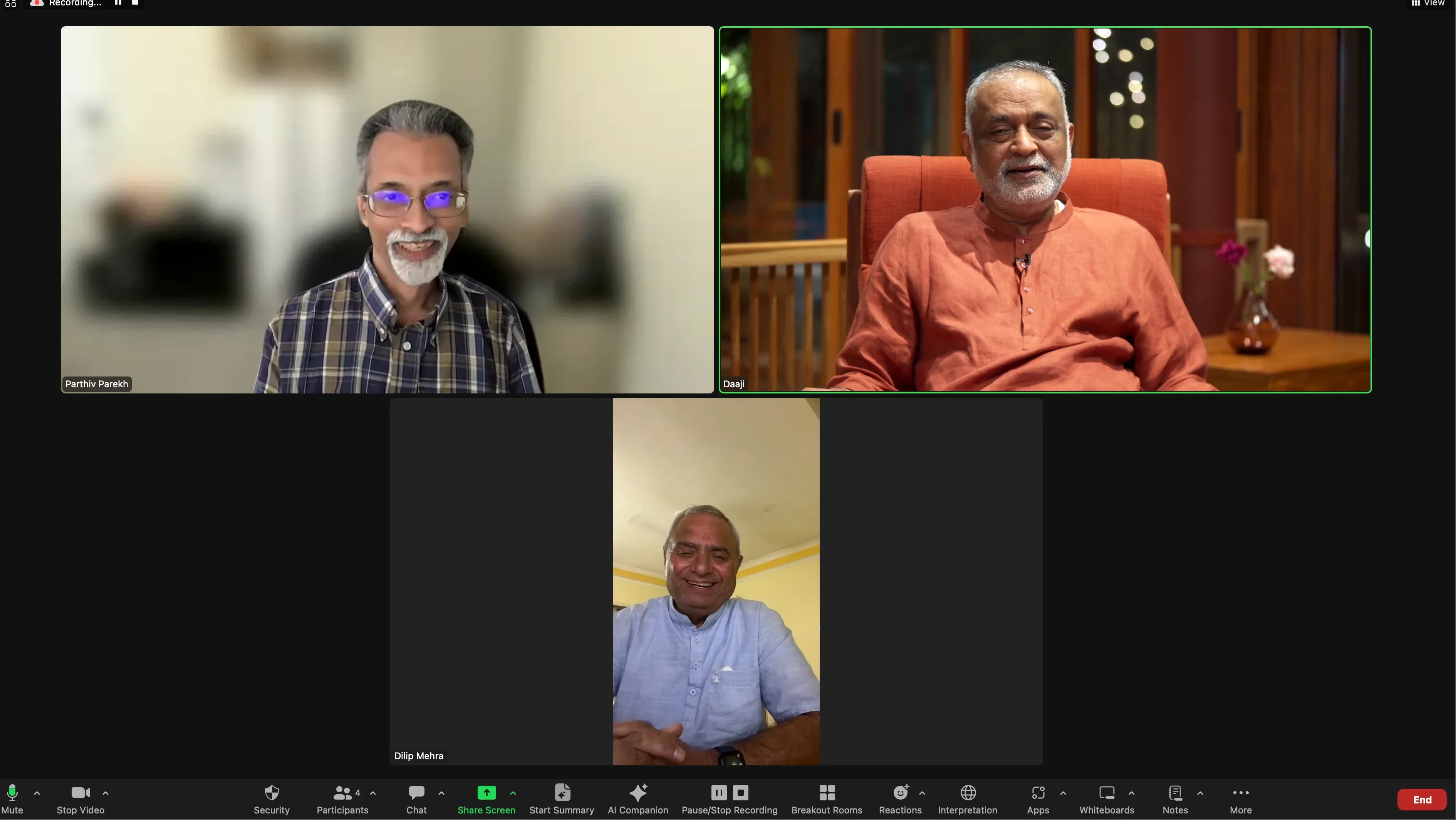Click the top-left meeting info icon
Viewport: 1456px width, 820px height.
coord(11,3)
